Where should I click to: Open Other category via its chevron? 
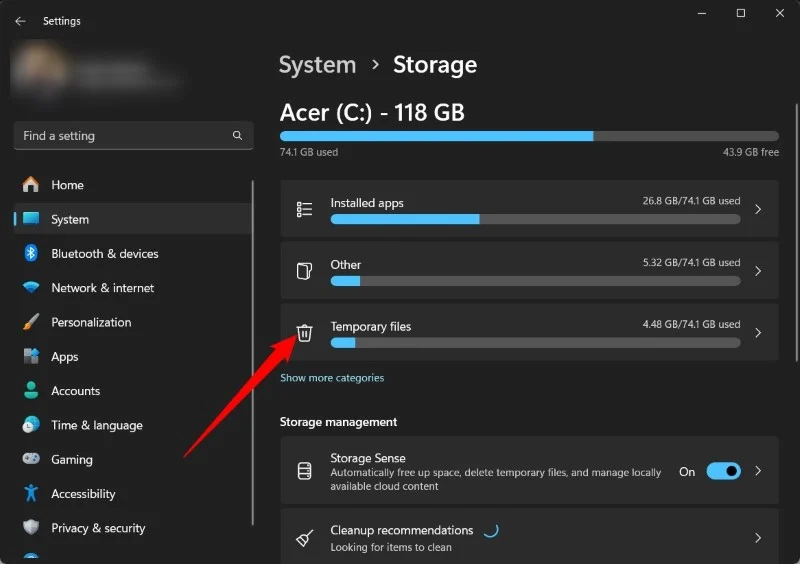click(758, 271)
